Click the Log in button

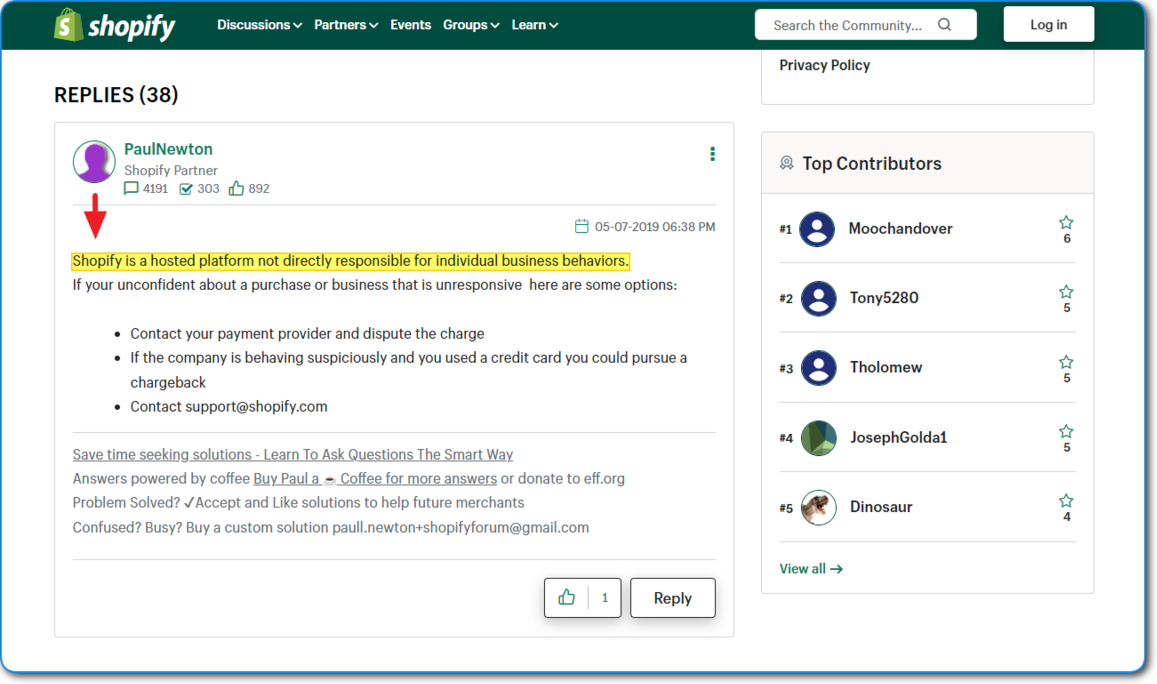1049,24
